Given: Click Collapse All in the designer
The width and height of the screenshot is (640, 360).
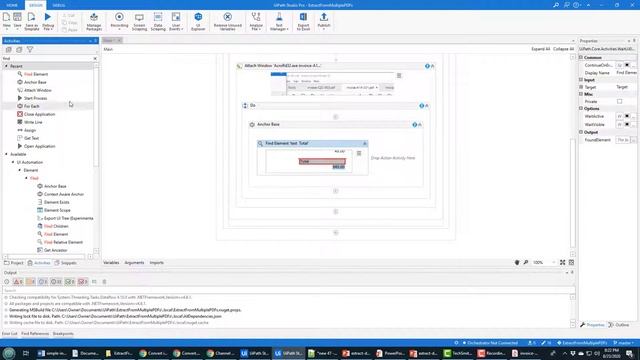Looking at the screenshot, I should coord(563,49).
